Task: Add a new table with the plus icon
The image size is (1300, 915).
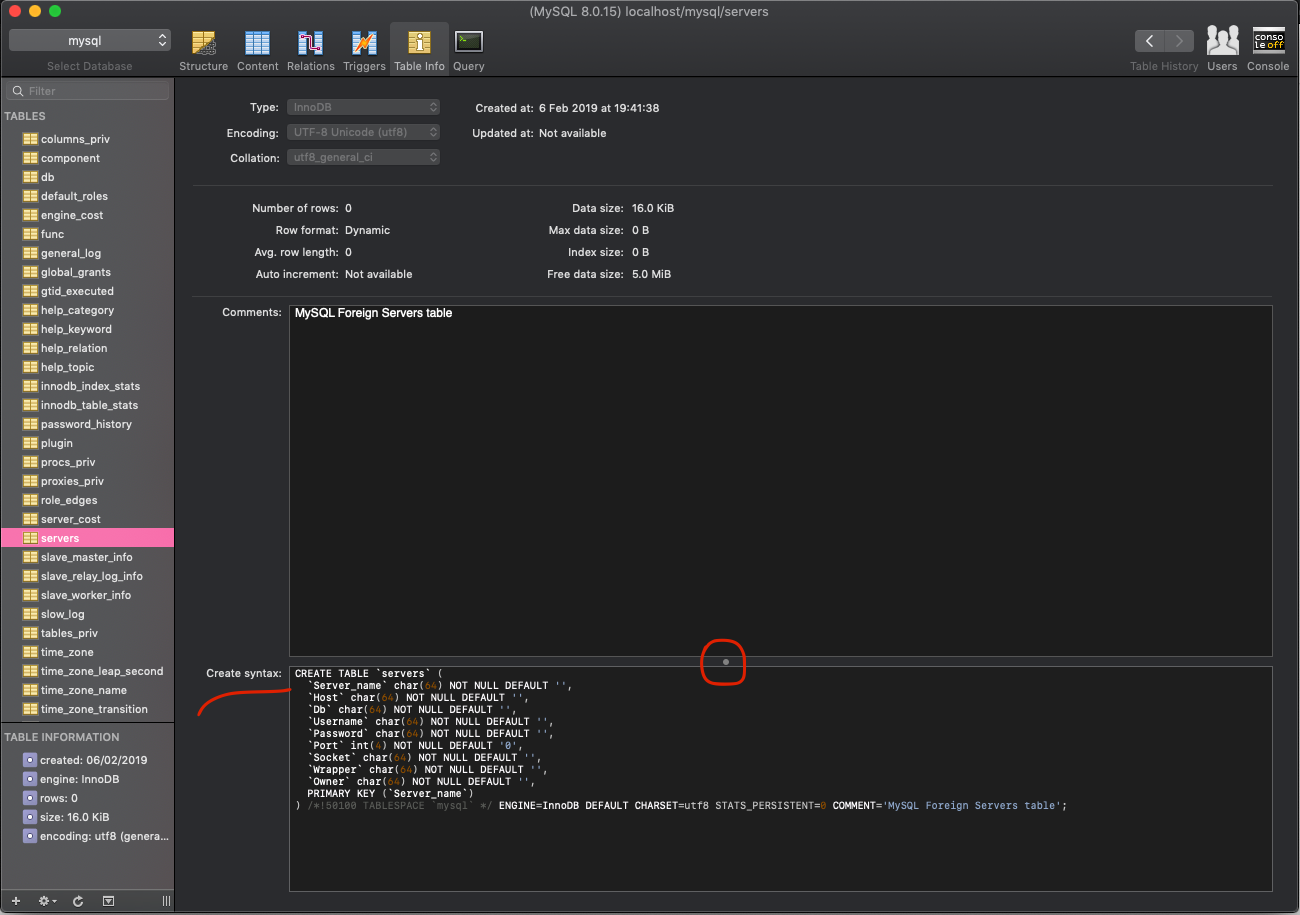Action: pos(15,901)
